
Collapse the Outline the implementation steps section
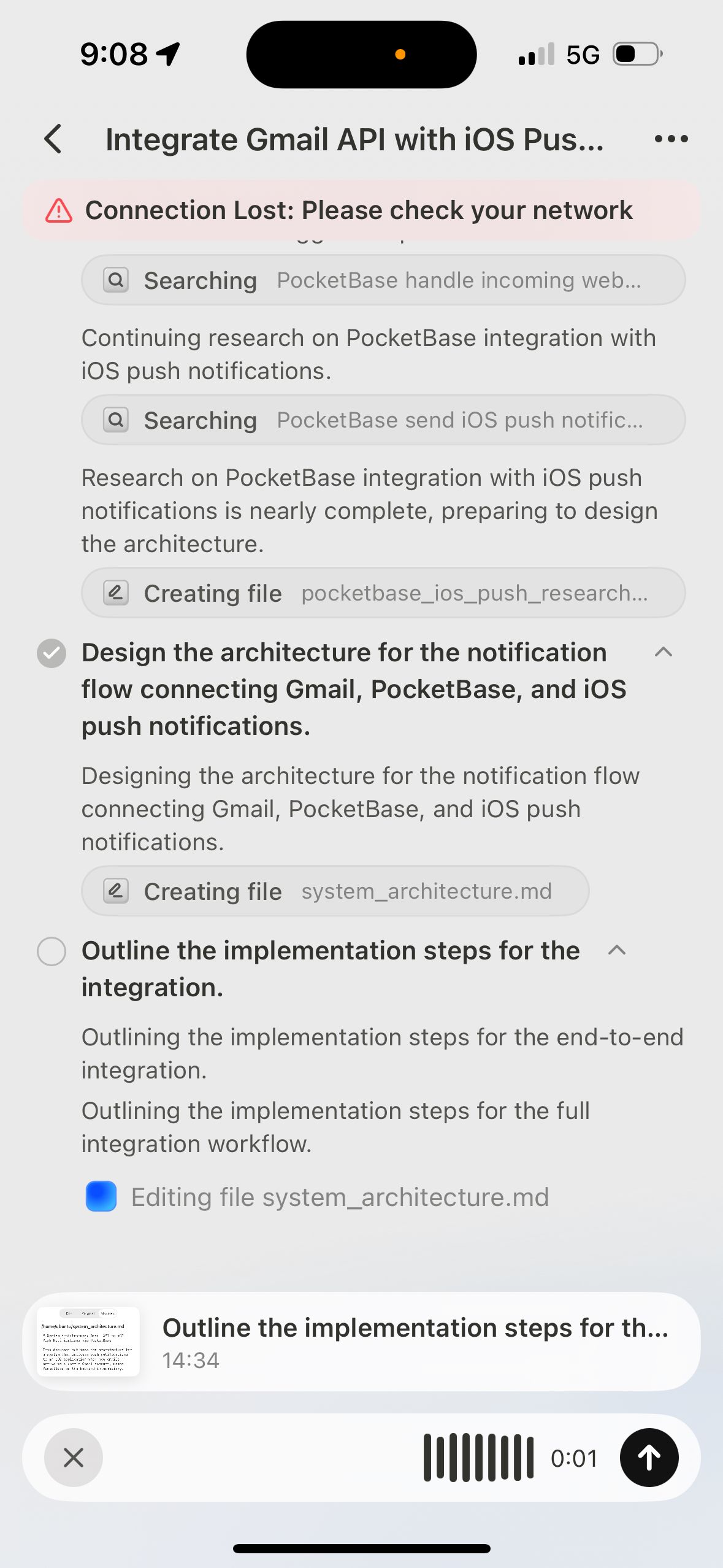coord(617,950)
